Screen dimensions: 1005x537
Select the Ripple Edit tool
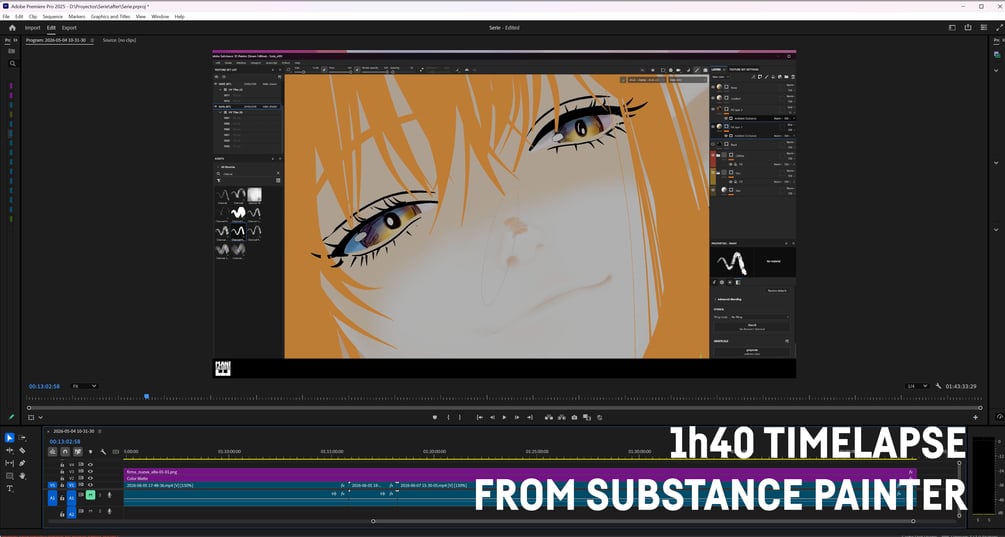click(10, 450)
